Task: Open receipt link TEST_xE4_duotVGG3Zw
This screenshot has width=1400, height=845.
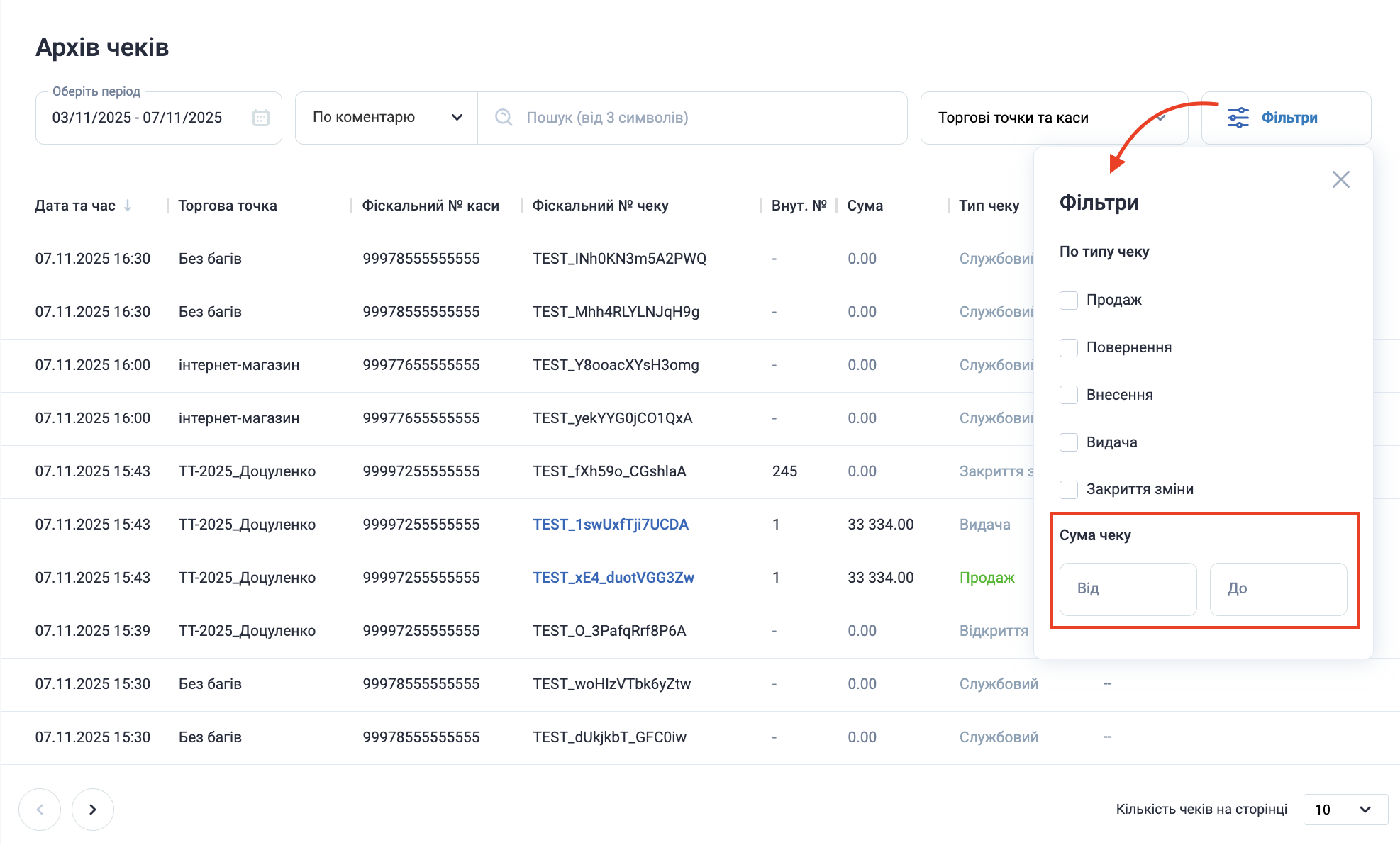Action: pos(613,578)
